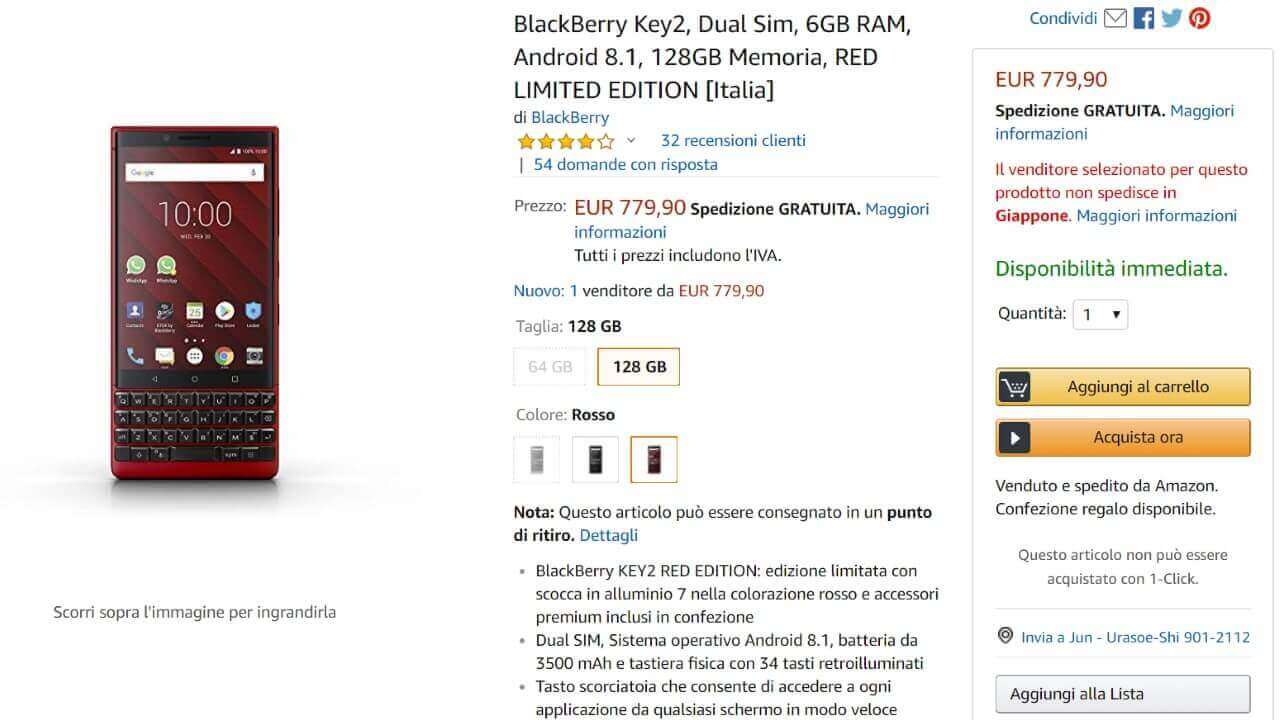The width and height of the screenshot is (1280, 720).
Task: Click the Acquista ora play icon
Action: [1014, 438]
